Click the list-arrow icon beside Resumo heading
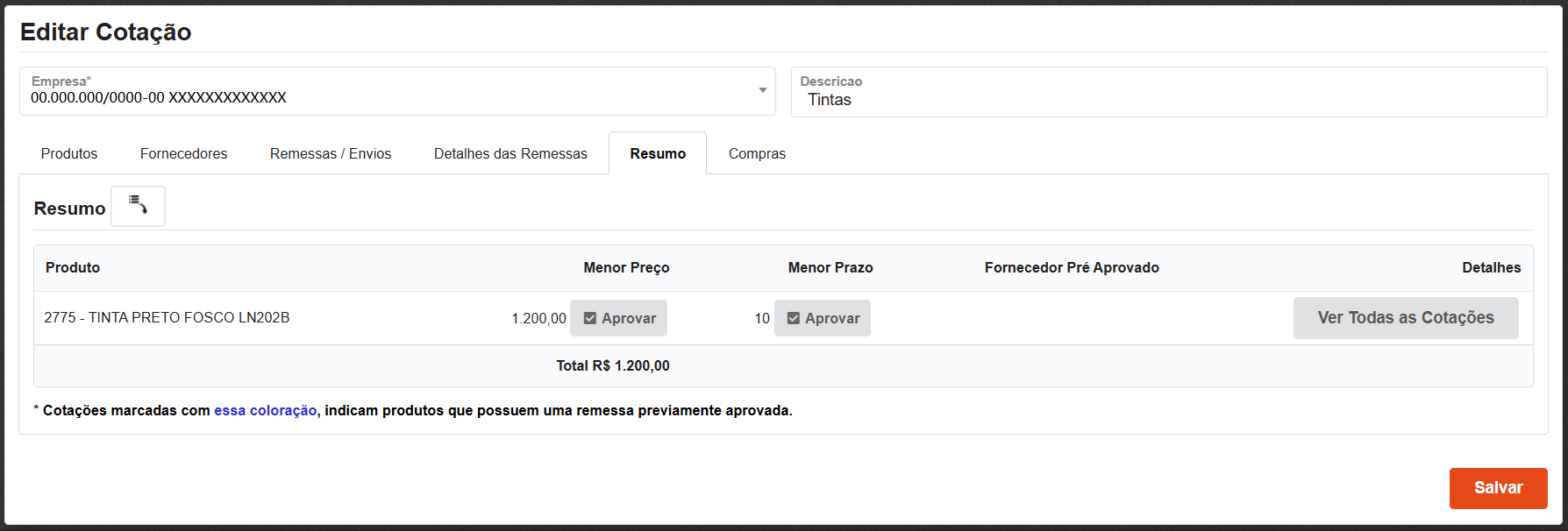 (x=138, y=206)
